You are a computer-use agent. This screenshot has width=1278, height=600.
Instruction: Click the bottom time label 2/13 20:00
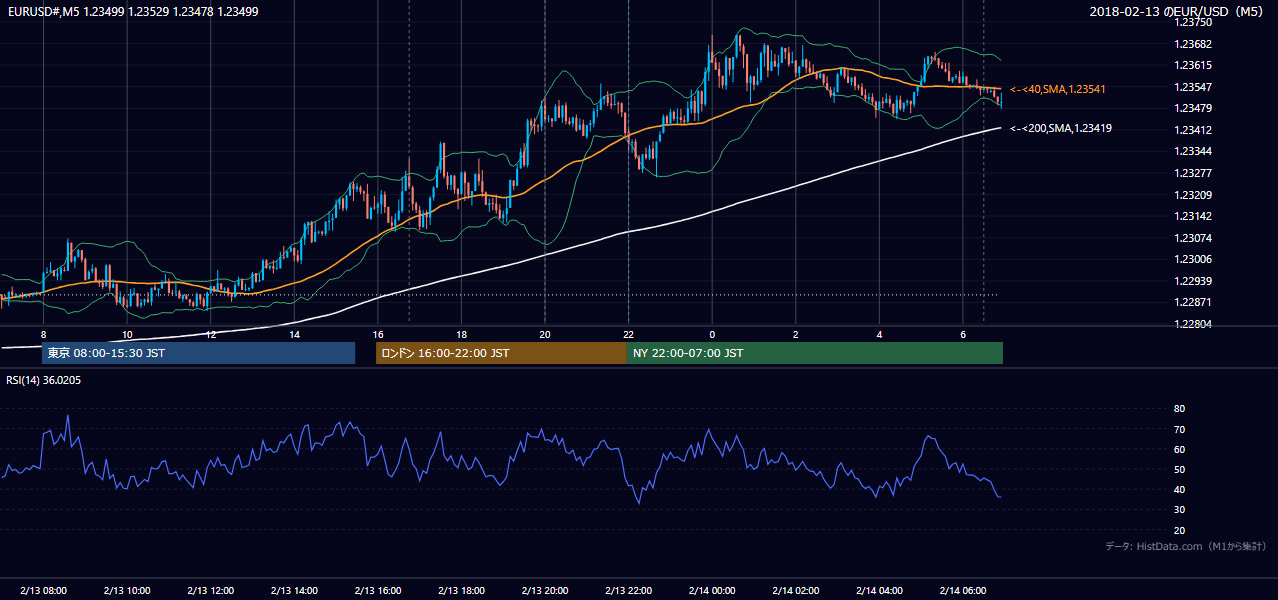[545, 591]
